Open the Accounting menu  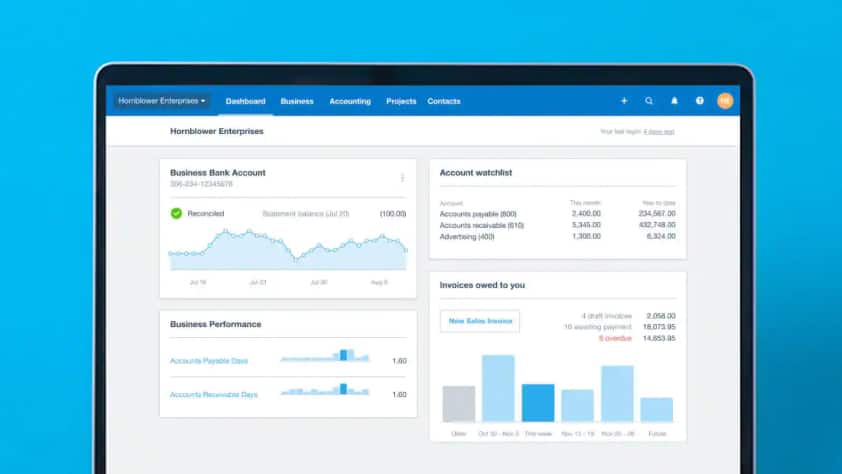pos(350,101)
